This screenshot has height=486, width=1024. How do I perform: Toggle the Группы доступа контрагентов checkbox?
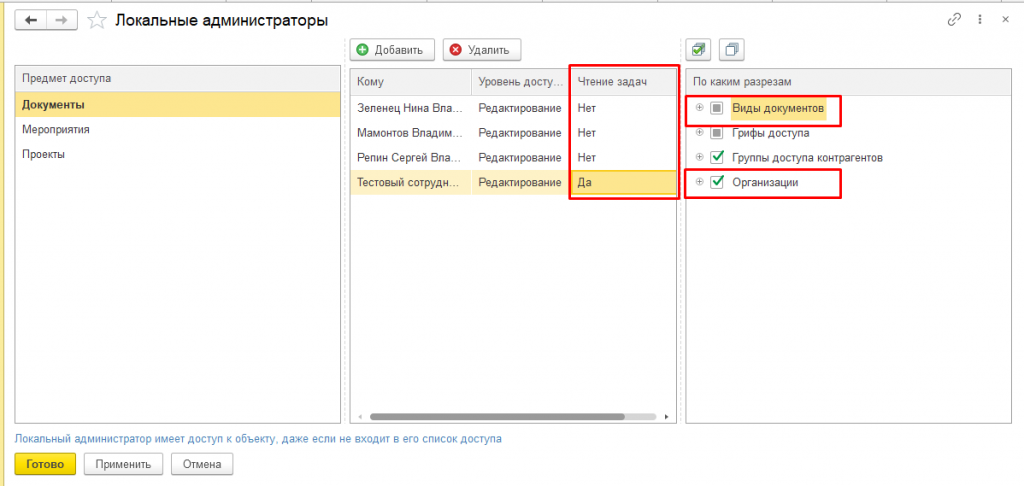(716, 157)
